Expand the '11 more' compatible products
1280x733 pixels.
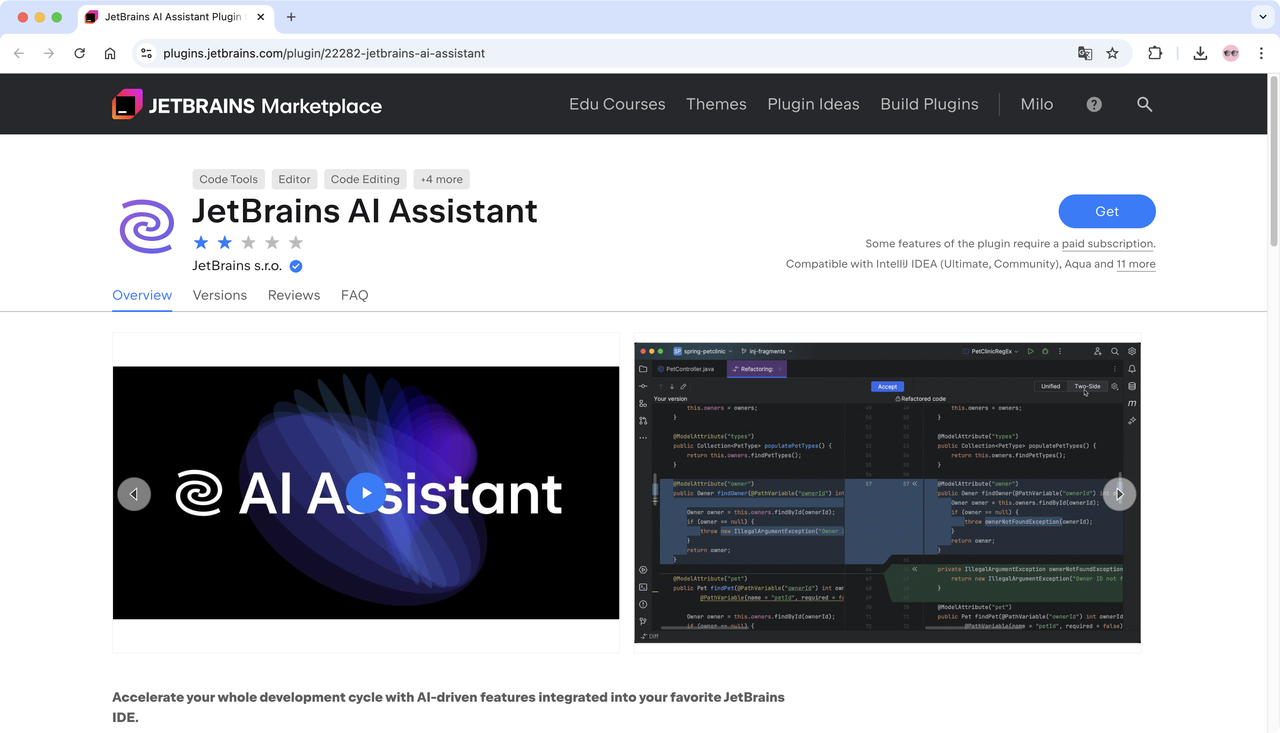tap(1136, 264)
